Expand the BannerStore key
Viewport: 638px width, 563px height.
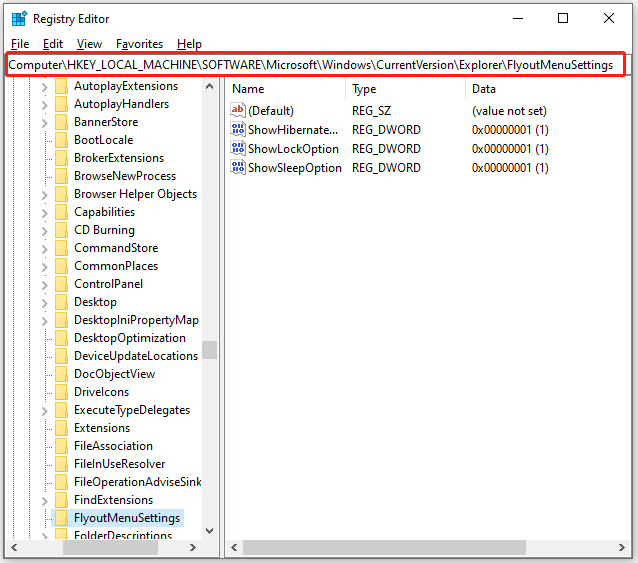(x=44, y=123)
